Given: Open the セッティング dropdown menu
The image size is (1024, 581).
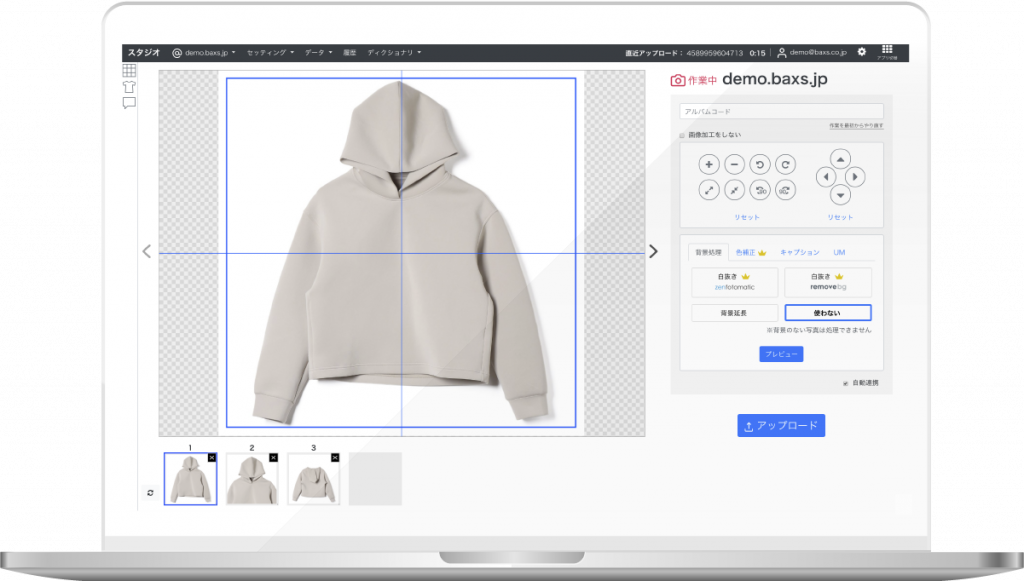Looking at the screenshot, I should click(x=270, y=52).
